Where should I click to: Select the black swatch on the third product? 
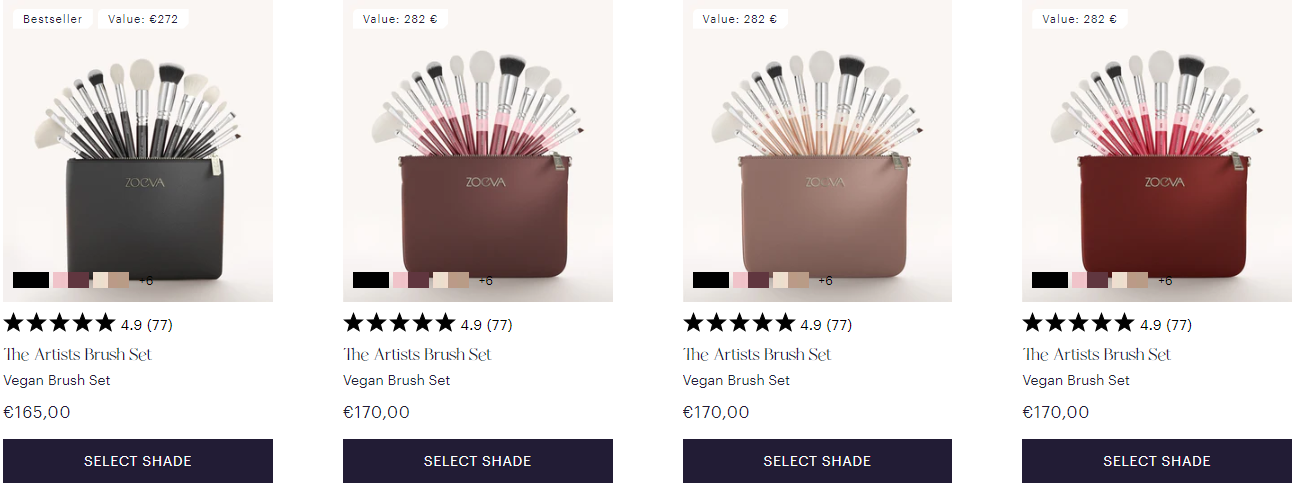coord(711,280)
